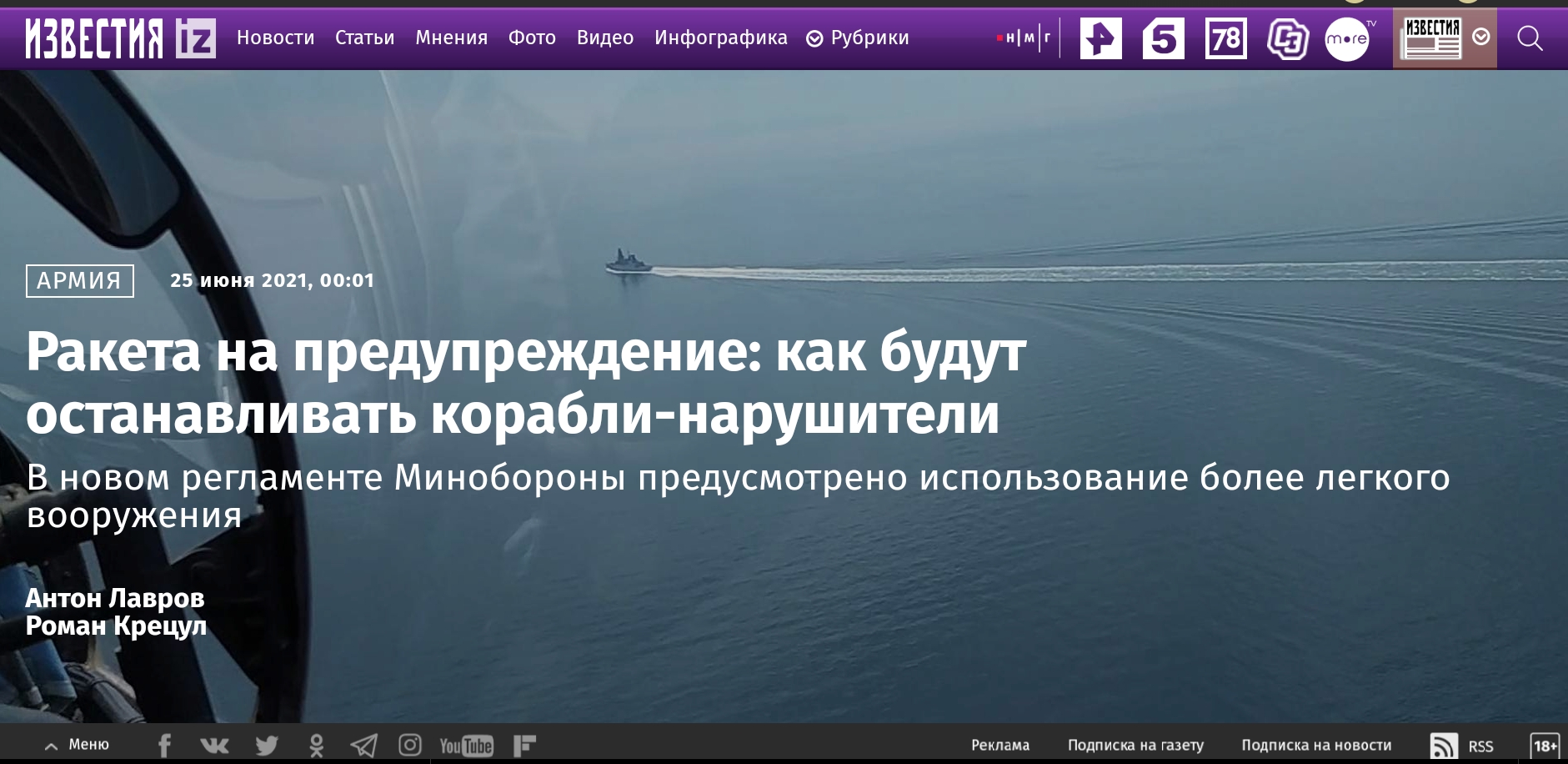The image size is (1568, 764).
Task: Open the Telegram paper plane icon
Action: pyautogui.click(x=363, y=745)
